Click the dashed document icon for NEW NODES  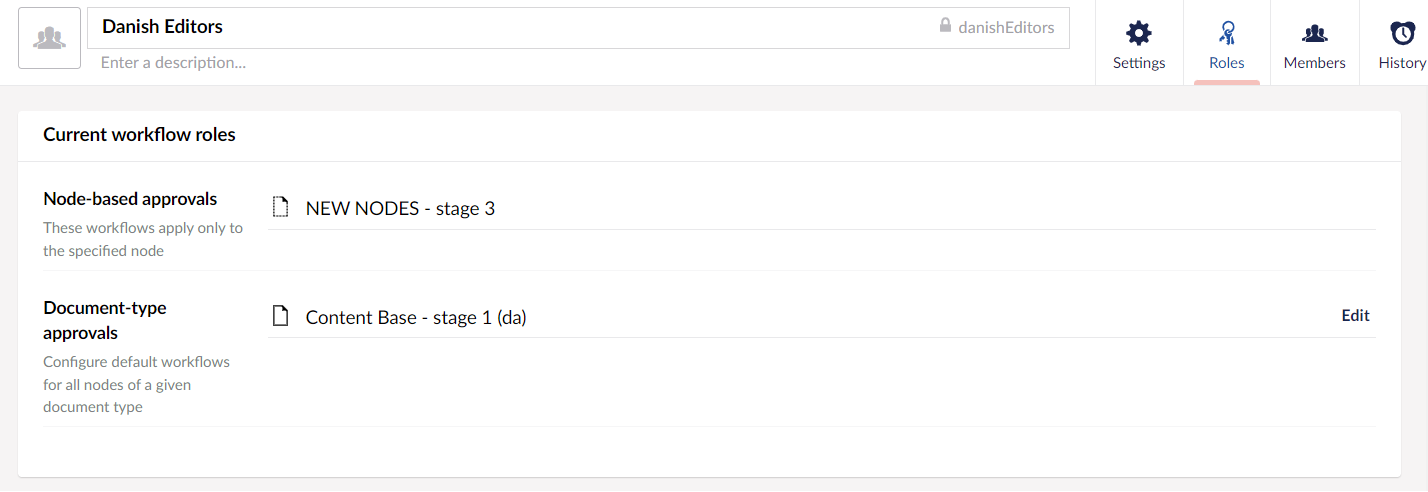(281, 208)
